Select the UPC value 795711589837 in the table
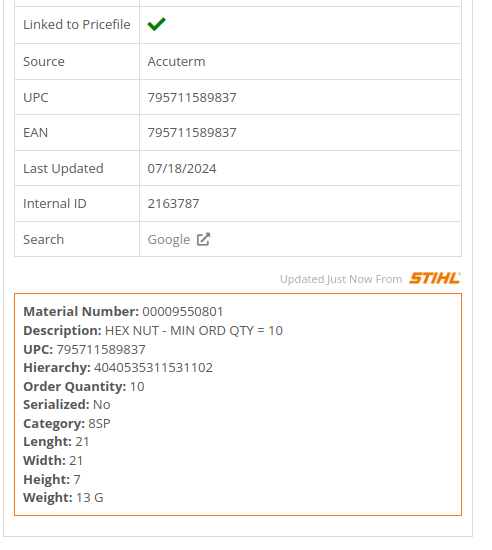The image size is (492, 550). (192, 97)
